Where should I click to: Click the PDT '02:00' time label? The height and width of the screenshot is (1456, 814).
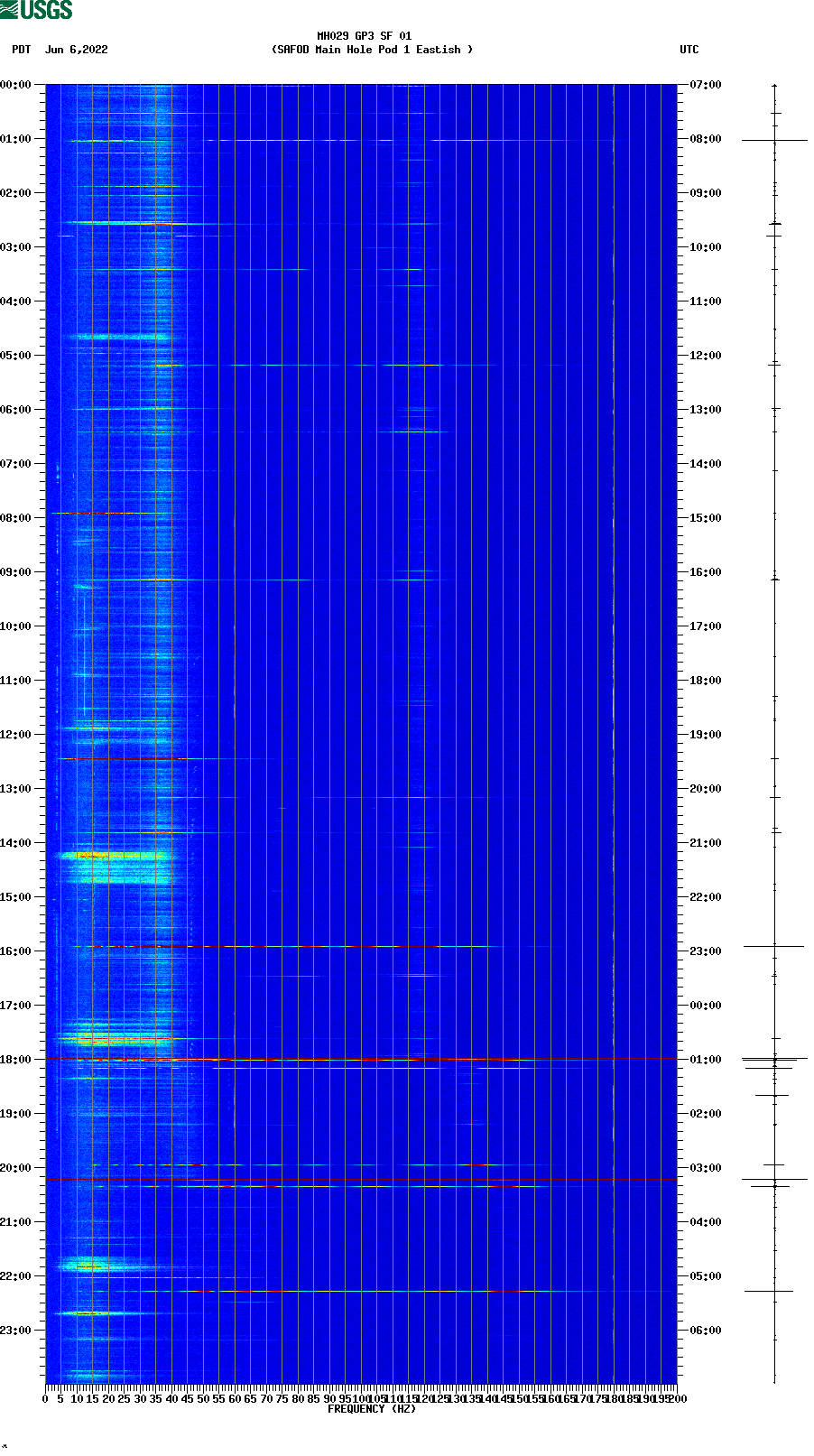point(15,193)
